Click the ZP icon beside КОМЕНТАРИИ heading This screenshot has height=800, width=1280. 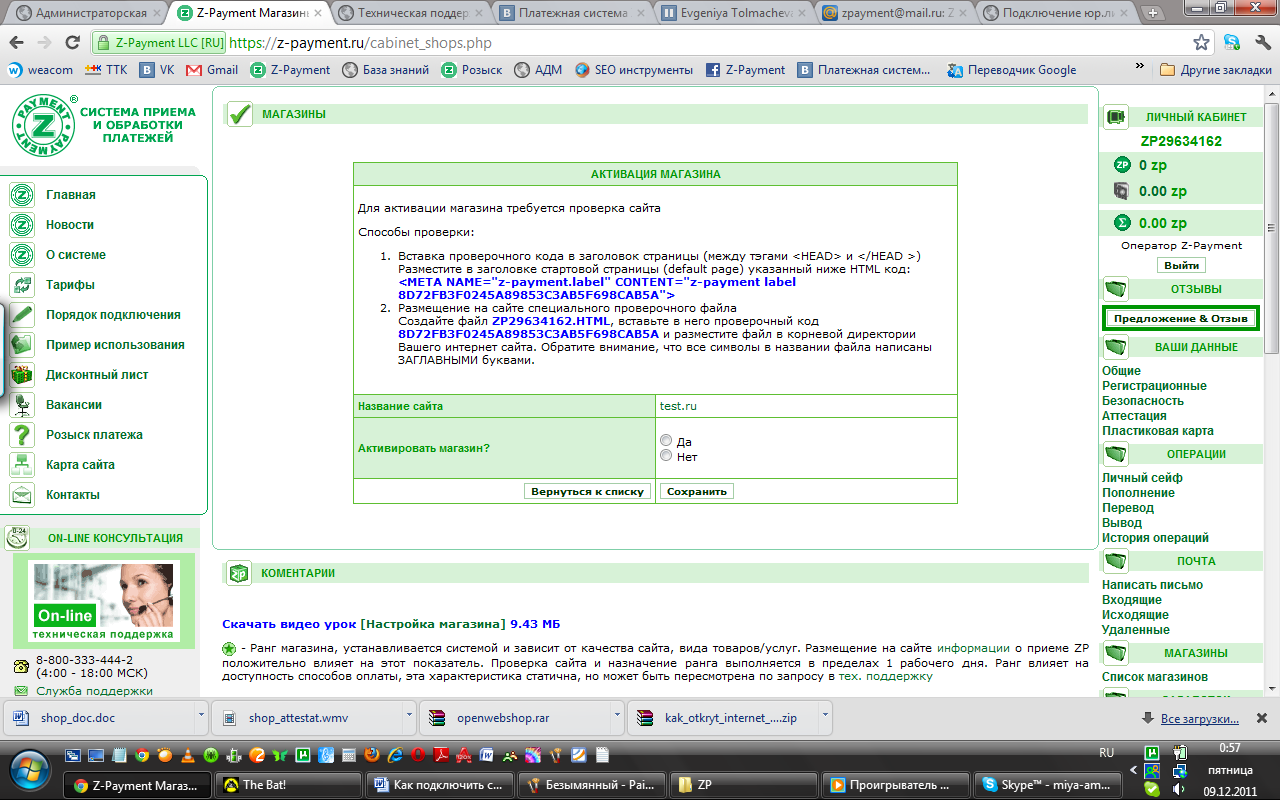[238, 574]
